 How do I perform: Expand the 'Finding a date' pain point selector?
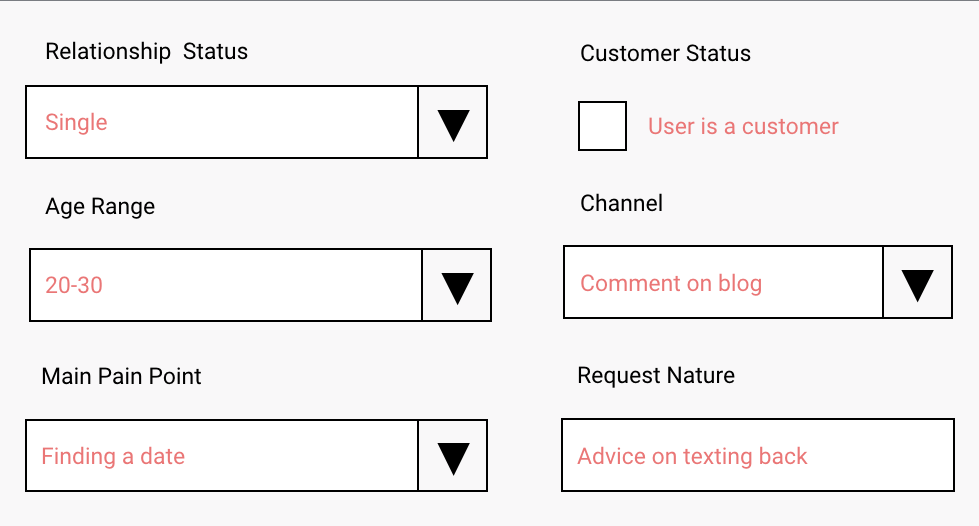pyautogui.click(x=222, y=457)
